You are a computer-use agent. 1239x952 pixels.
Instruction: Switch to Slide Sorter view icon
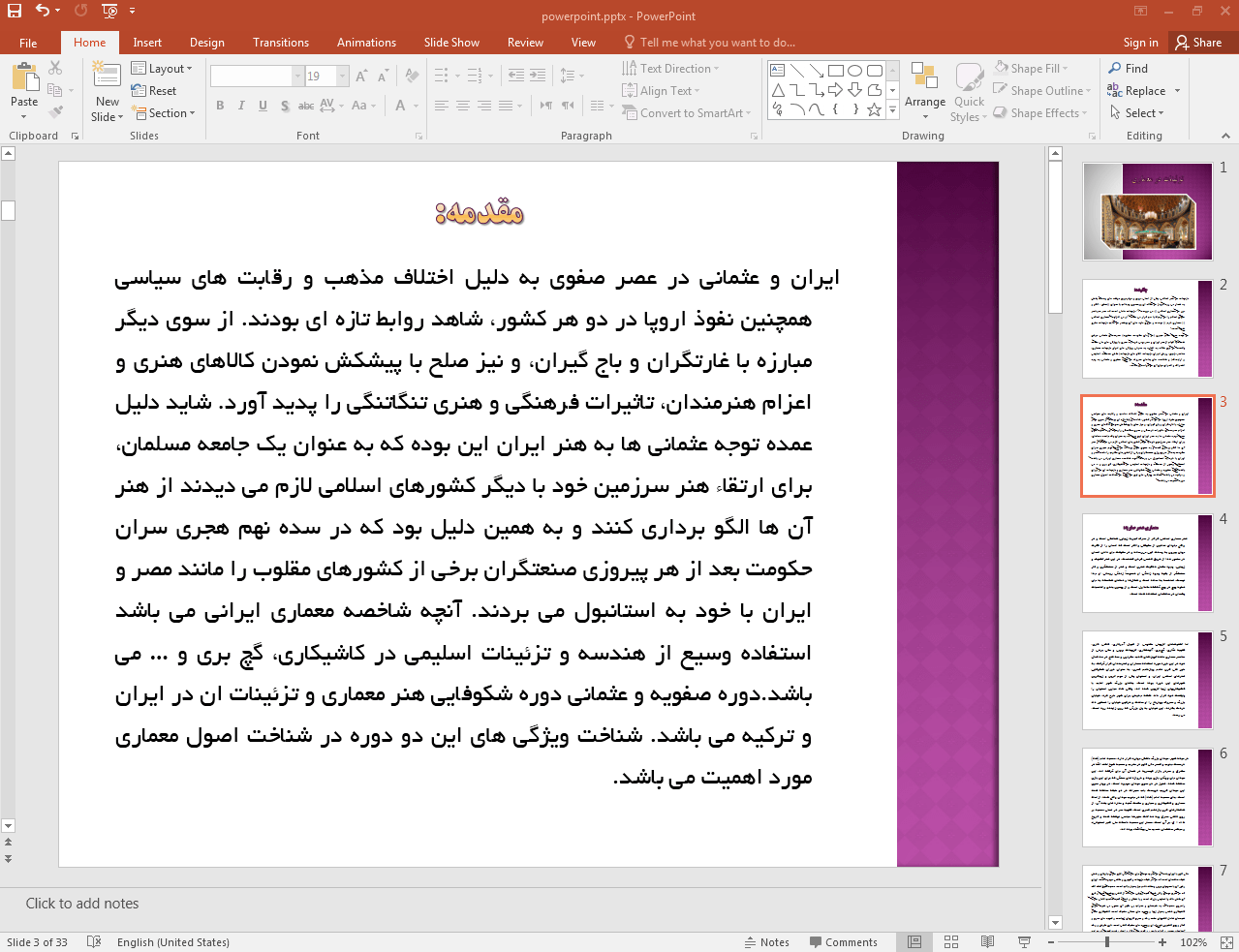point(951,941)
